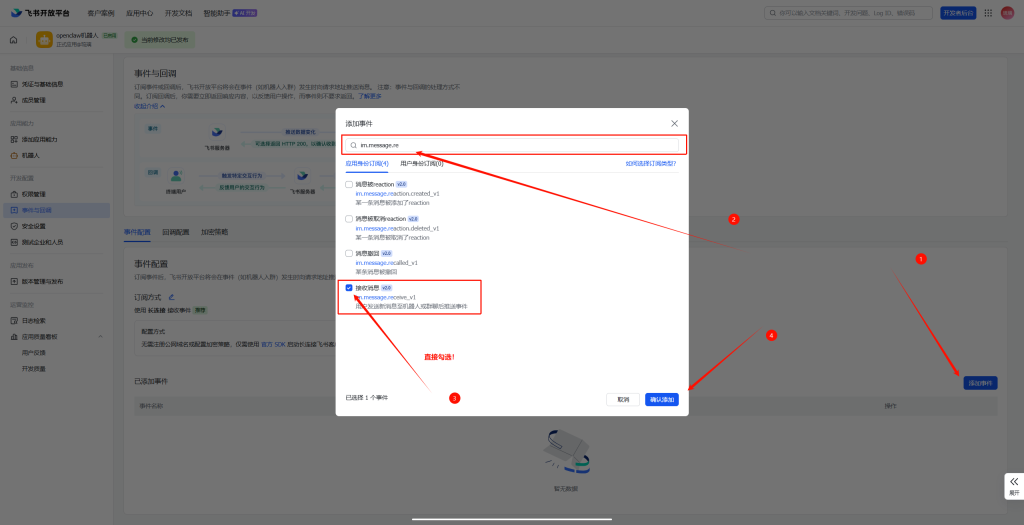Click the 确认添加 button

point(662,400)
